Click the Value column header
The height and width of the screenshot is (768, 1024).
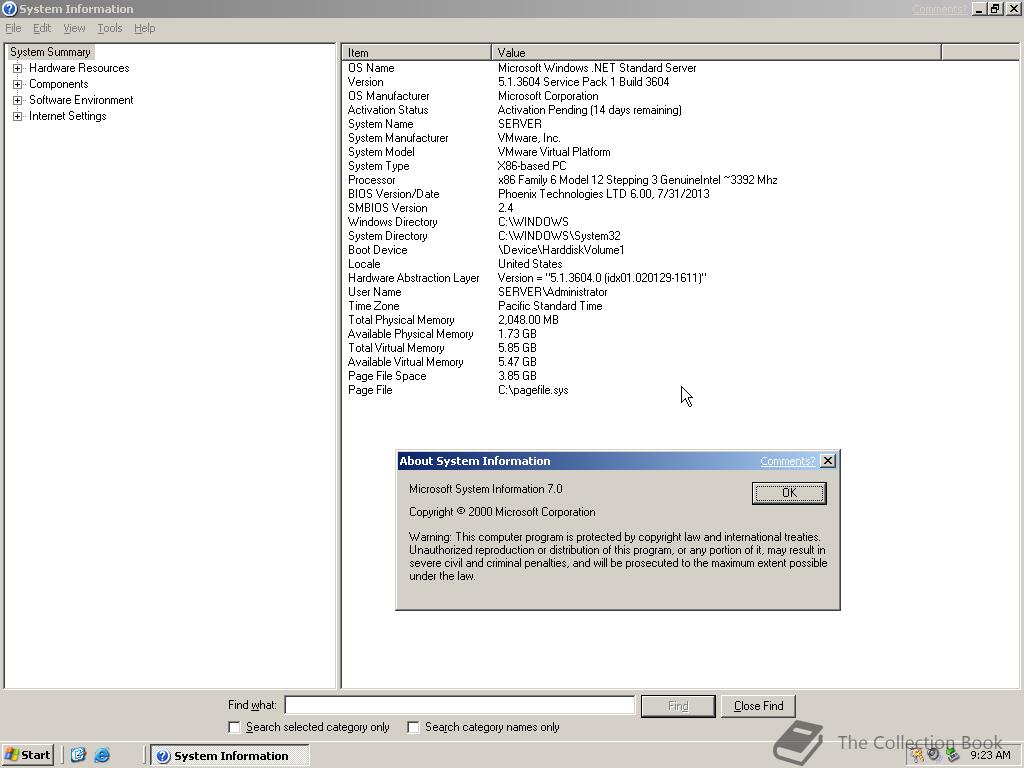716,53
